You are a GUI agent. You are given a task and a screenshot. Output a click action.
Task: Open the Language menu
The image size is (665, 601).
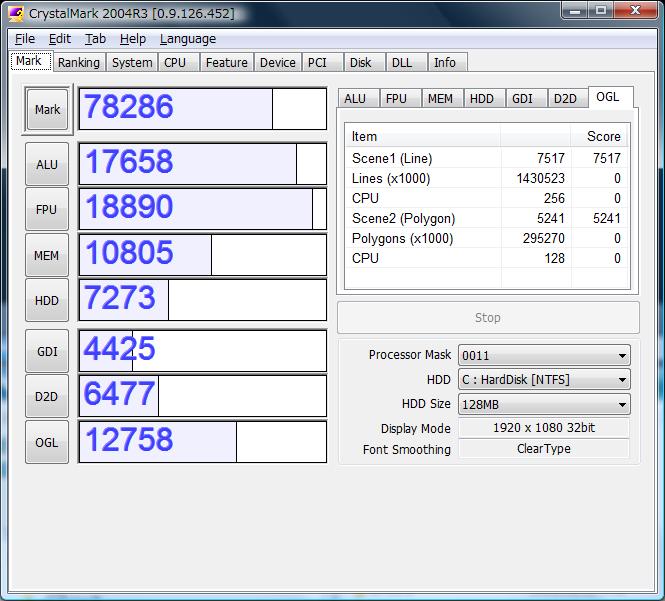click(x=187, y=39)
